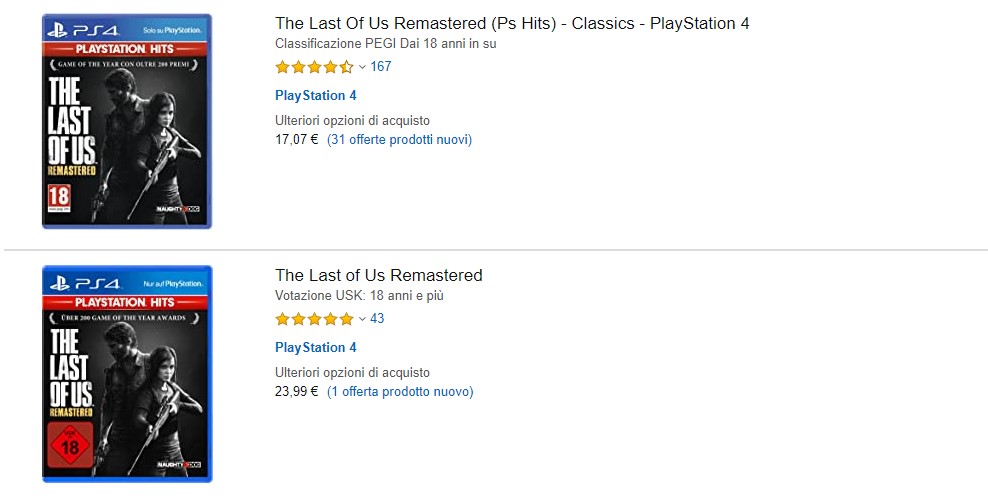Open the second "The Last of Us Remastered" title
988x501 pixels.
378,275
